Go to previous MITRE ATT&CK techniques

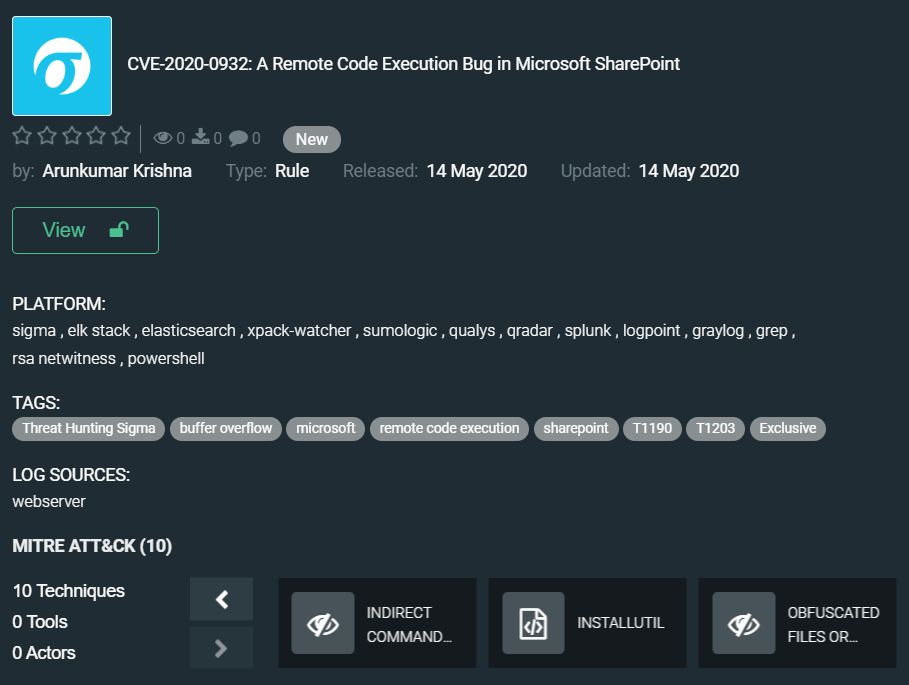click(221, 599)
